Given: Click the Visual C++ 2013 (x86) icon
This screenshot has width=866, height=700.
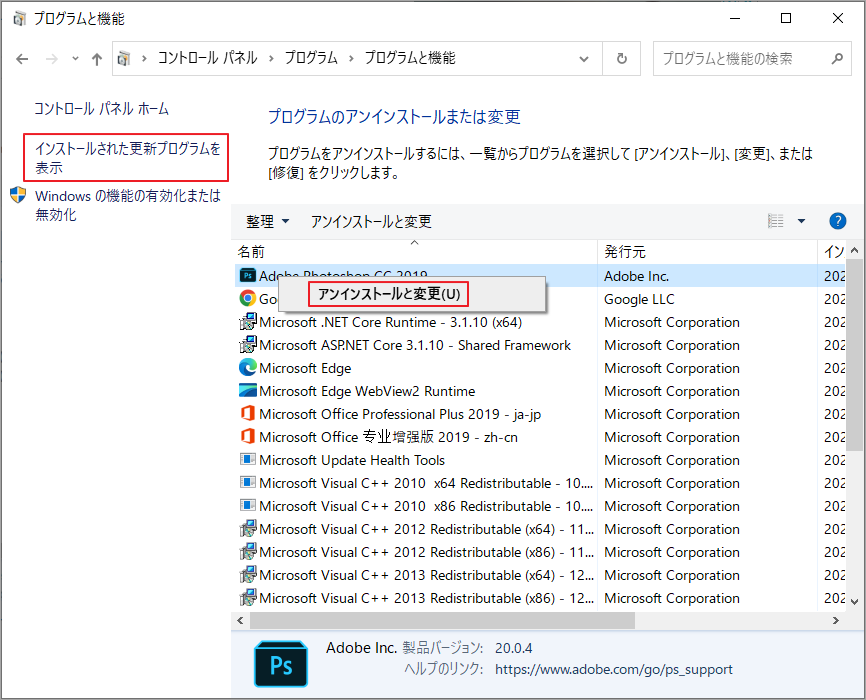Looking at the screenshot, I should 247,598.
